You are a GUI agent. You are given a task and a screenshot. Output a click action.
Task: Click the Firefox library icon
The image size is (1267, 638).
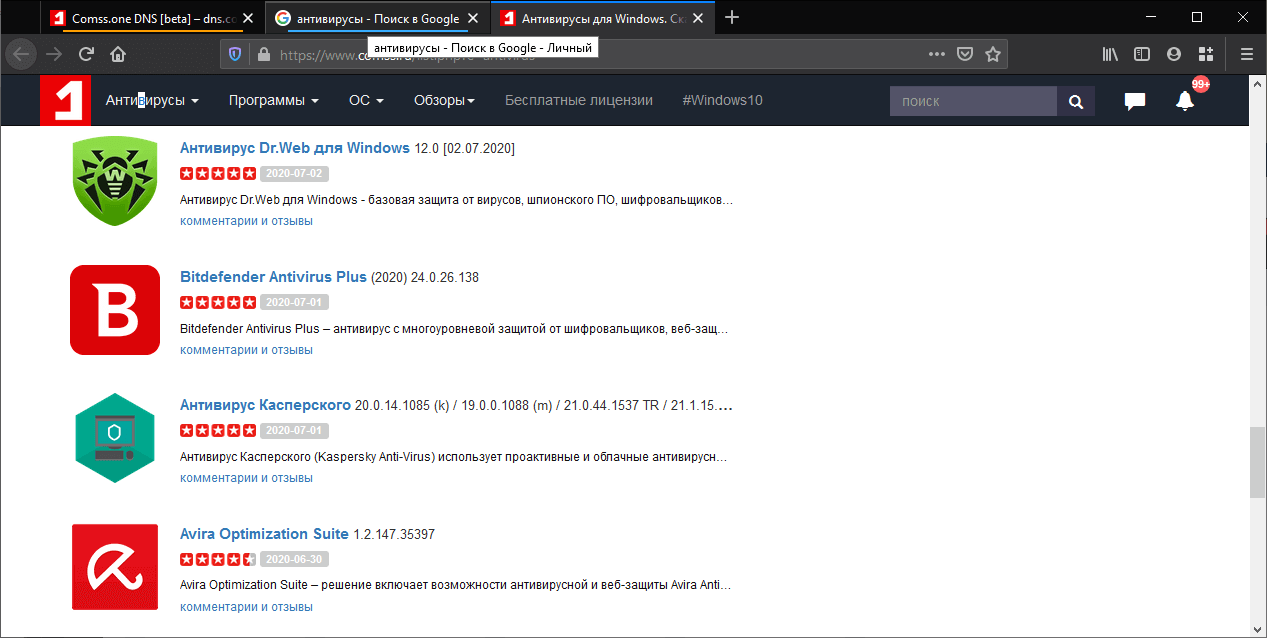pyautogui.click(x=1109, y=54)
